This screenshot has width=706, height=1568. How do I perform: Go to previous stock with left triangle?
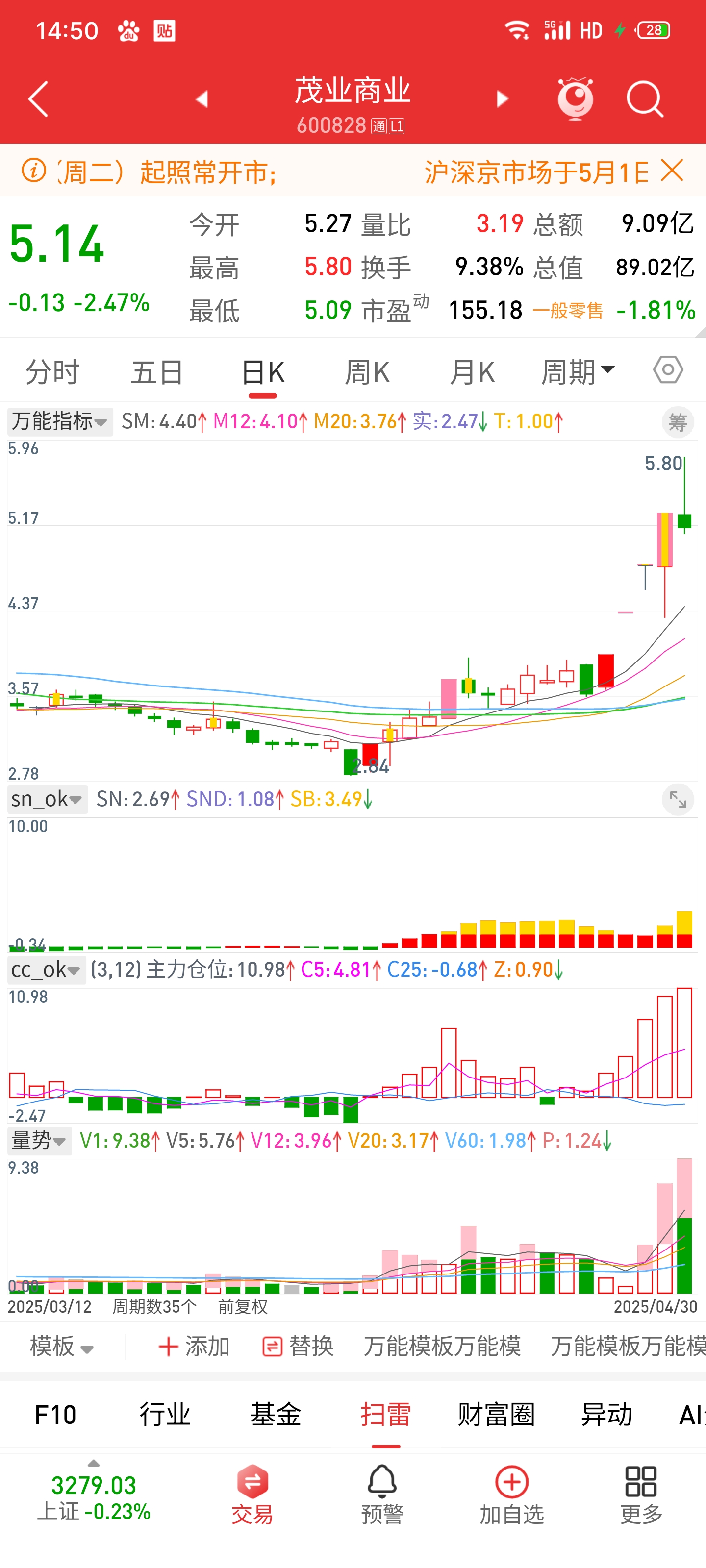point(202,98)
